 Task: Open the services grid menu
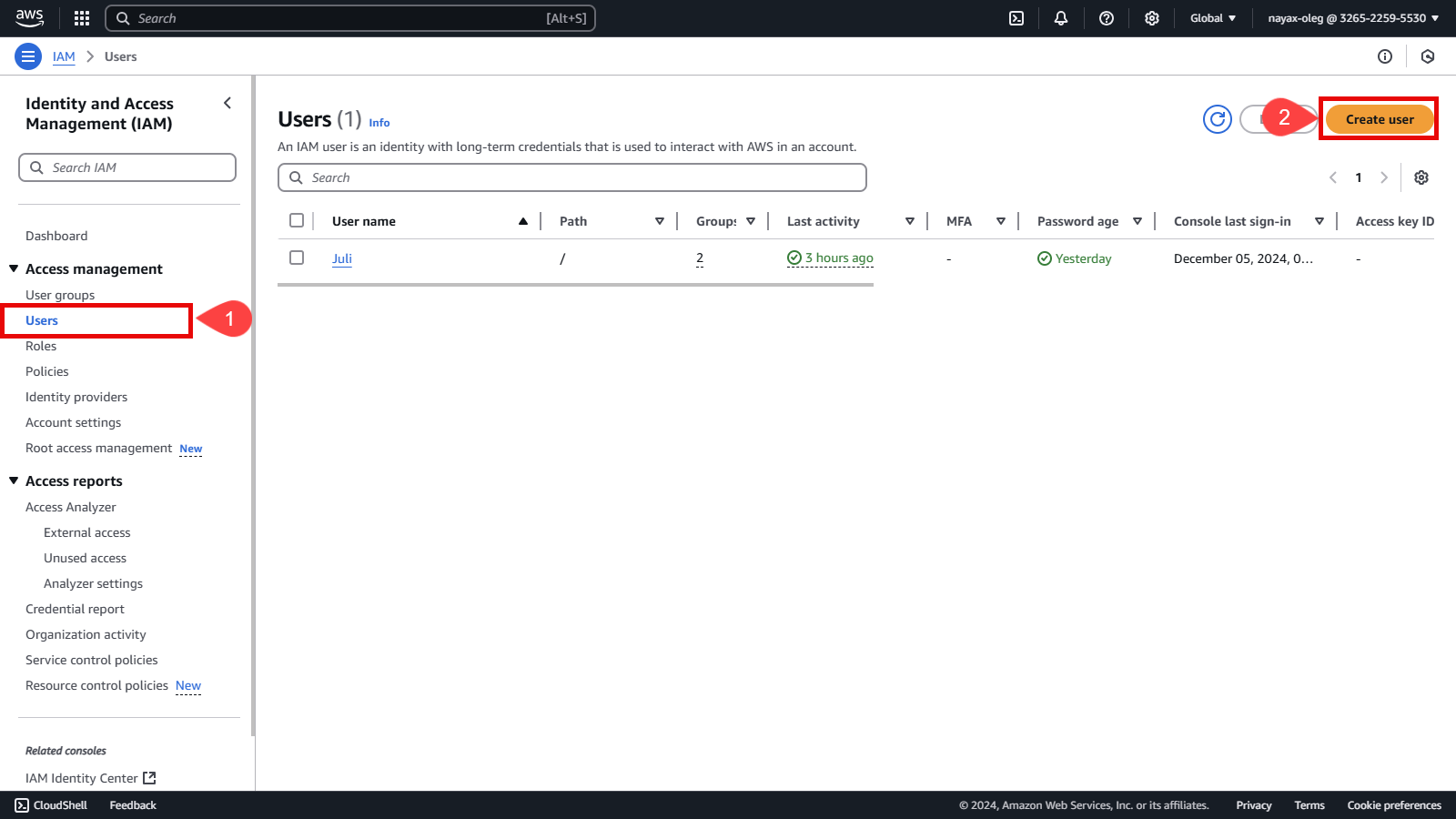tap(82, 18)
